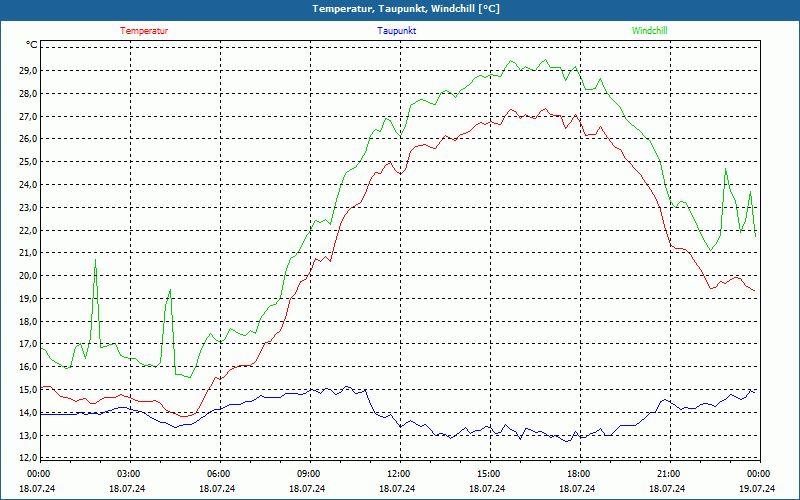
Task: Click the 17,0 y-axis value
Action: pyautogui.click(x=28, y=344)
